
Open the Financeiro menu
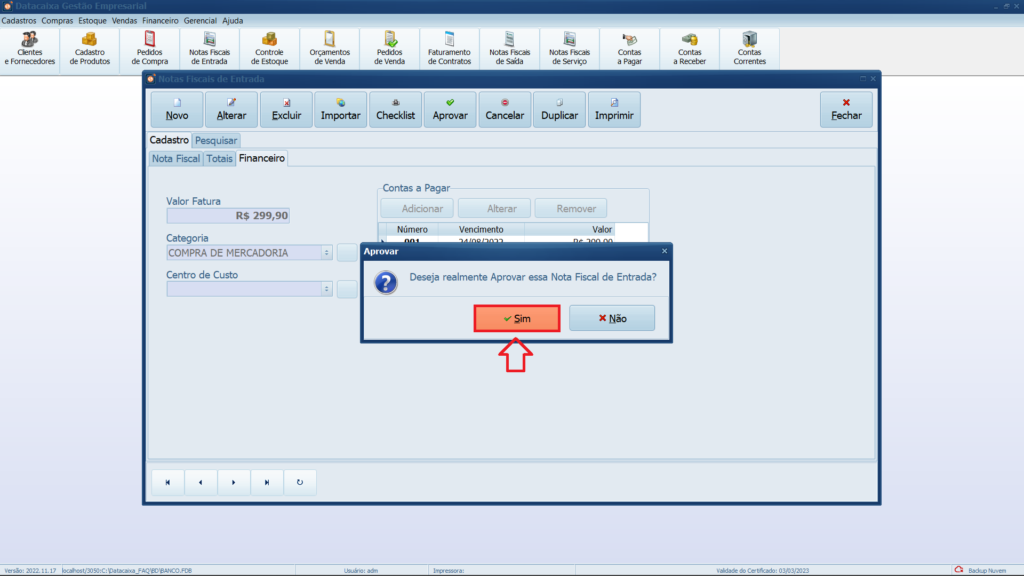tap(160, 20)
